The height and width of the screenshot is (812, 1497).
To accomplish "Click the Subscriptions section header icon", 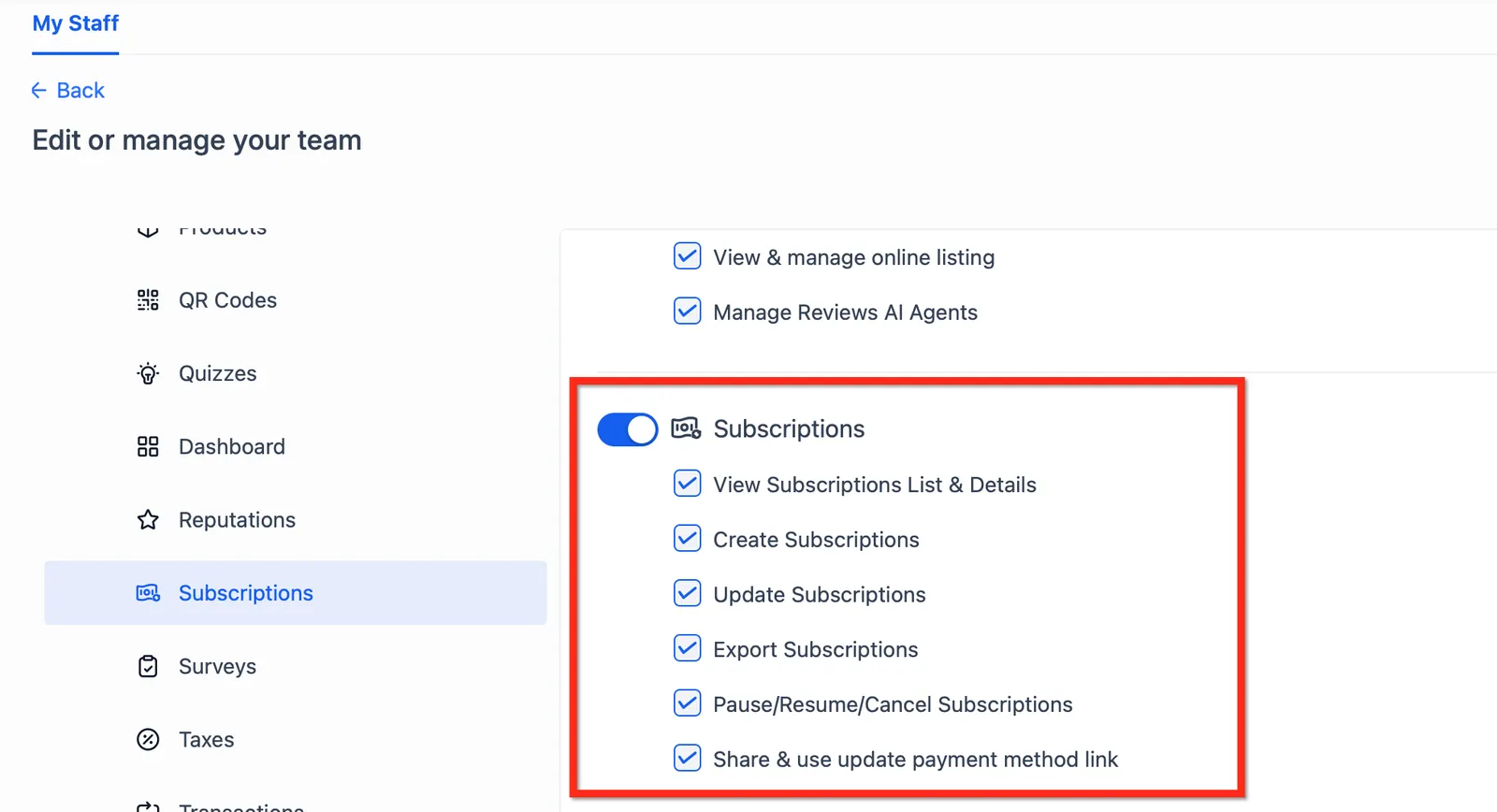I will click(x=686, y=428).
